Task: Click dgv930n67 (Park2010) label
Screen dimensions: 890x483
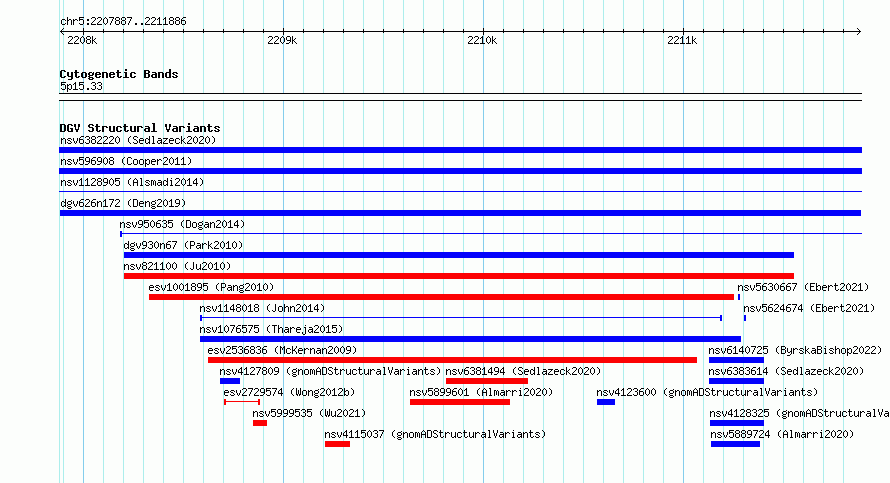Action: tap(183, 245)
